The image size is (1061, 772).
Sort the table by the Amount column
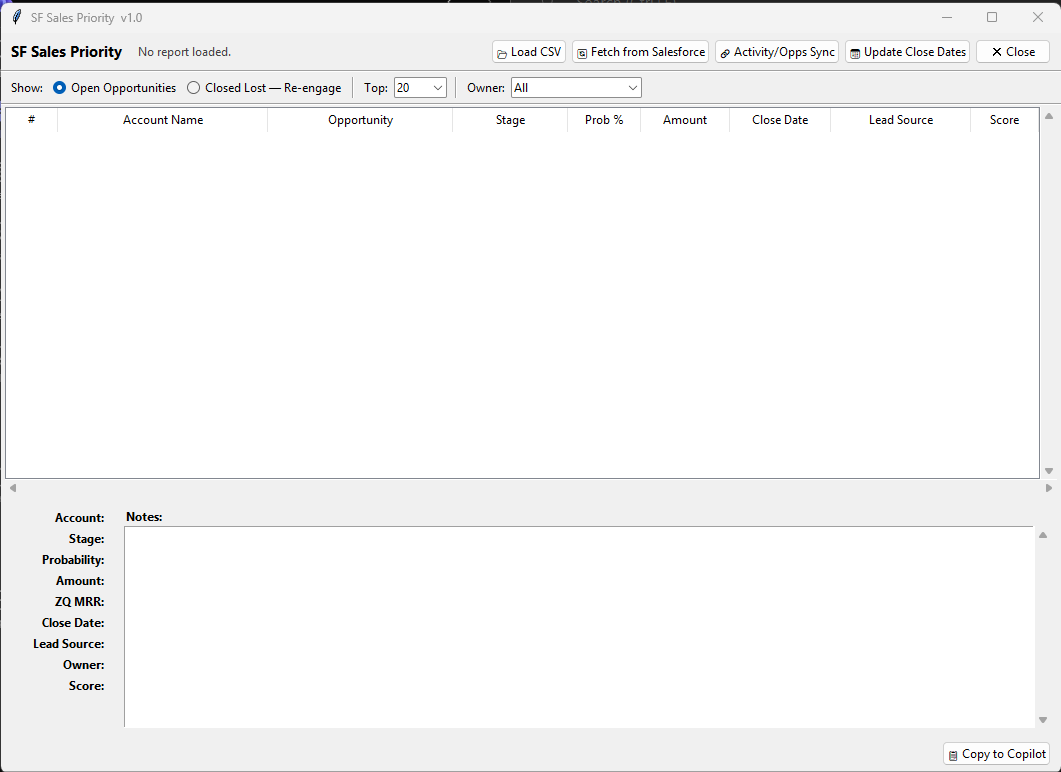pyautogui.click(x=684, y=120)
